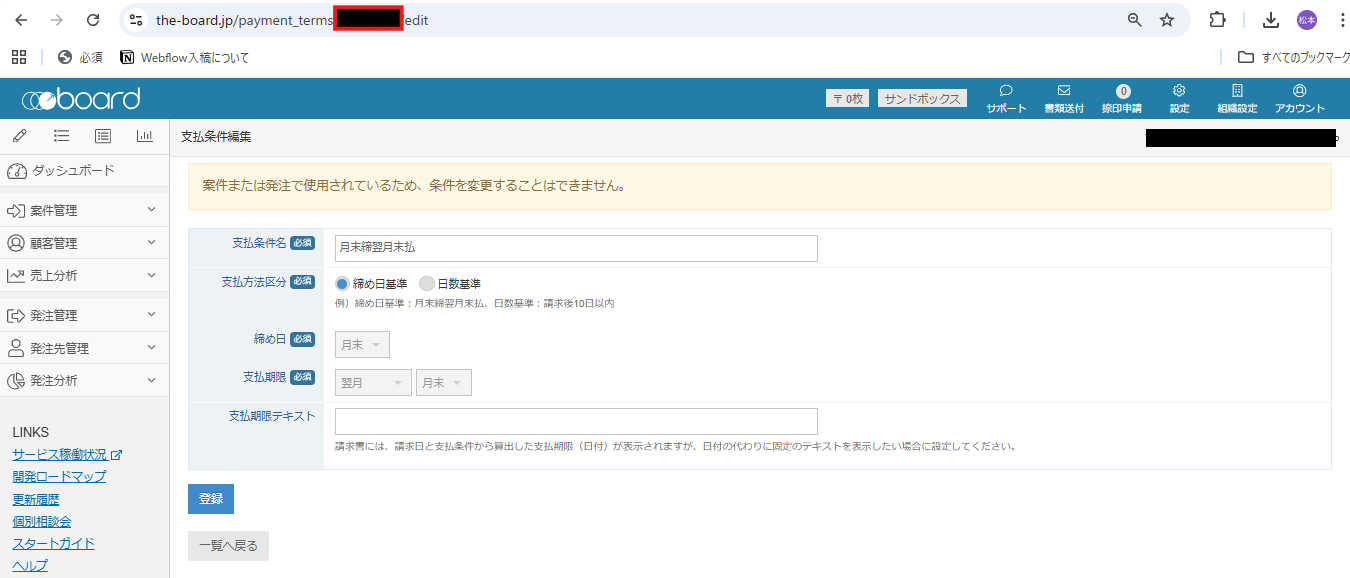Expand the 発注先管理 menu

pyautogui.click(x=84, y=348)
